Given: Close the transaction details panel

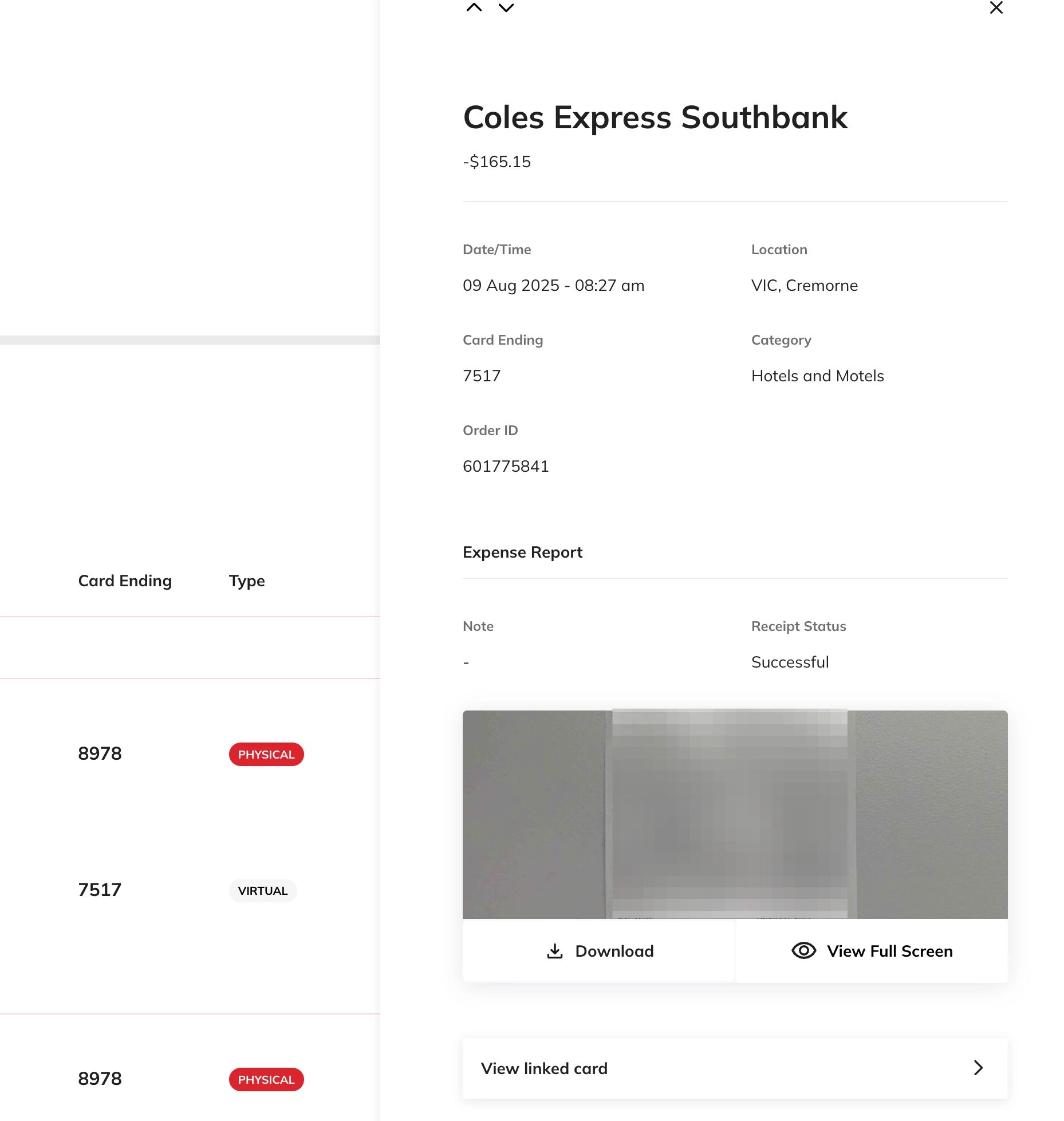Looking at the screenshot, I should [996, 8].
